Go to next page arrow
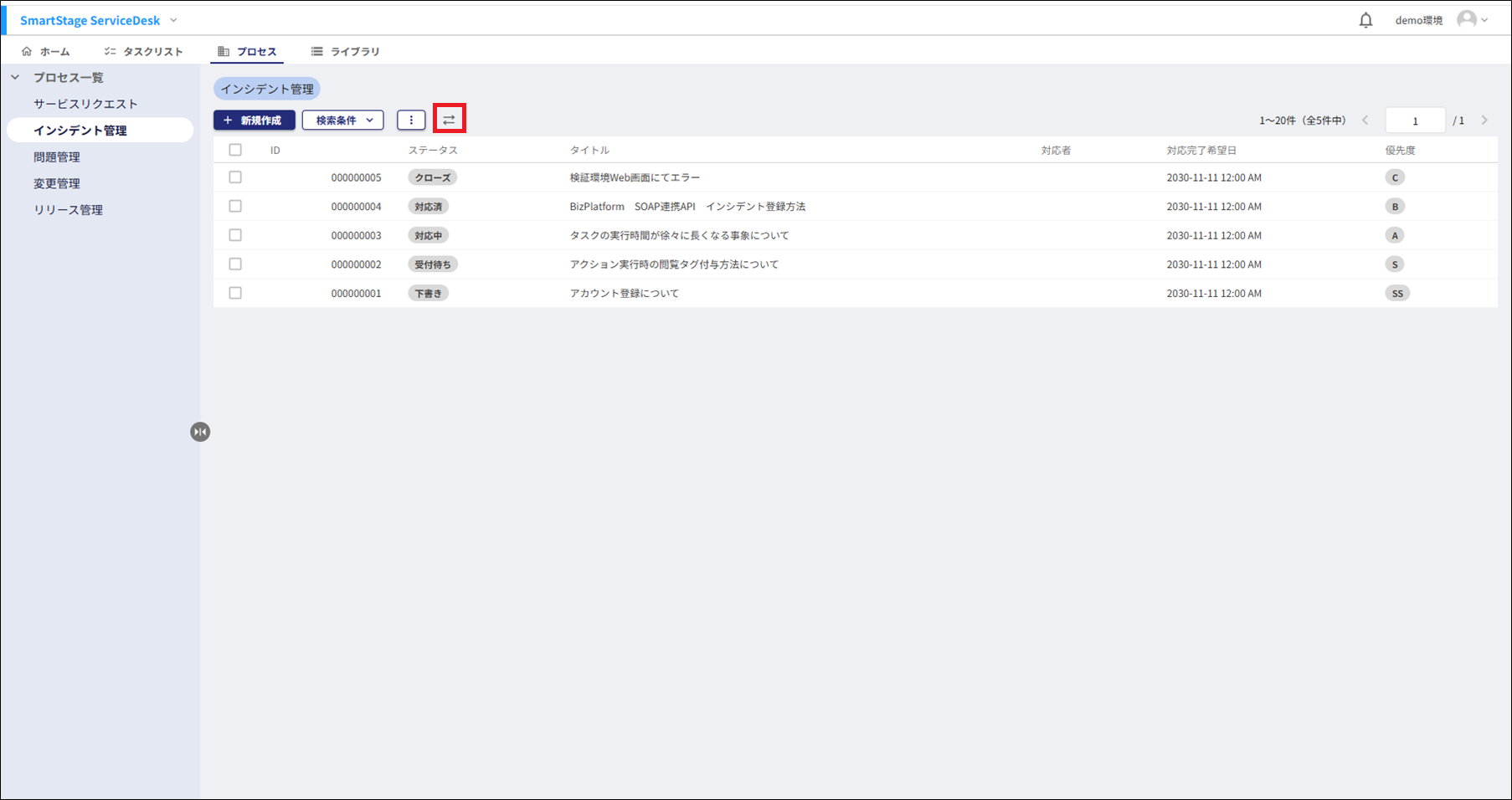The height and width of the screenshot is (800, 1512). [x=1484, y=121]
